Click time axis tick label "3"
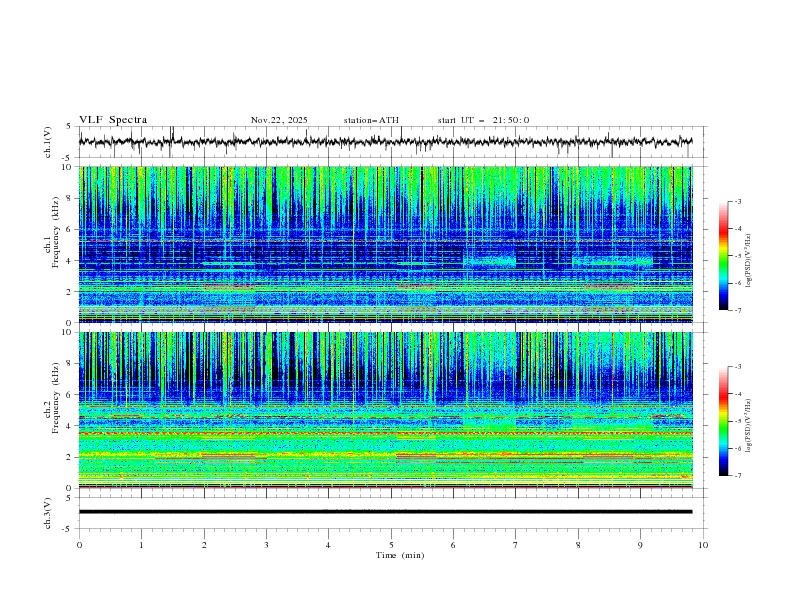The image size is (792, 612). pyautogui.click(x=267, y=545)
